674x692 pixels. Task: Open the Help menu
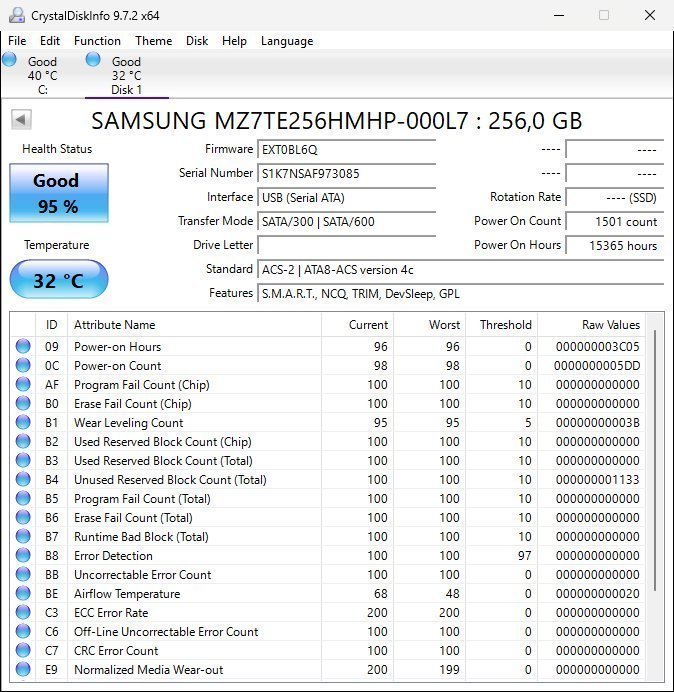[x=234, y=41]
